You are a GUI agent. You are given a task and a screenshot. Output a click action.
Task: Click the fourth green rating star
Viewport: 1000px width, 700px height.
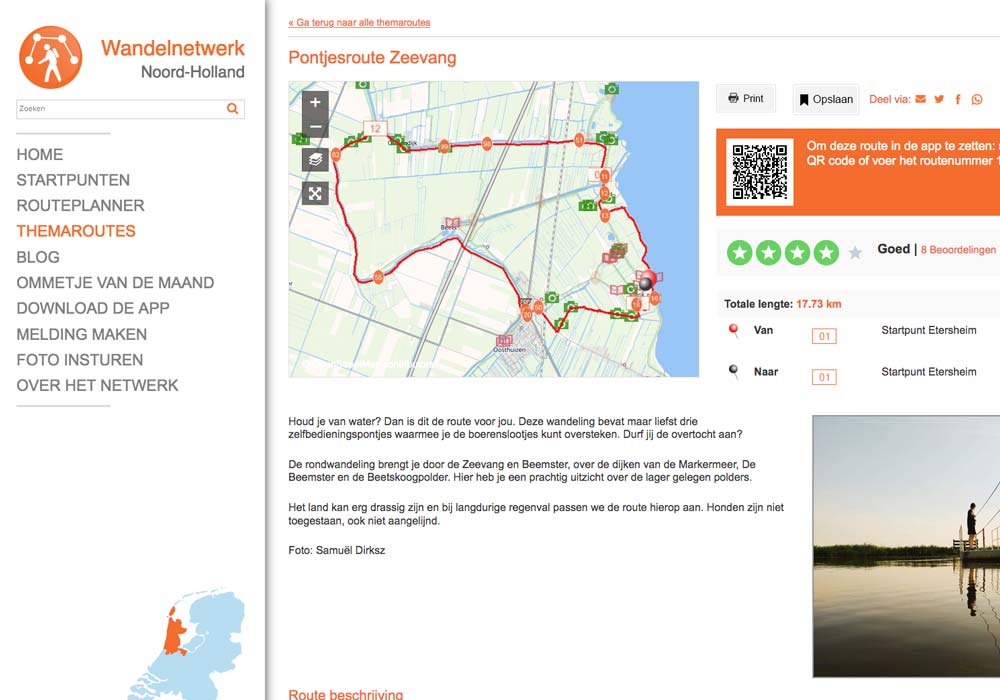[x=826, y=253]
